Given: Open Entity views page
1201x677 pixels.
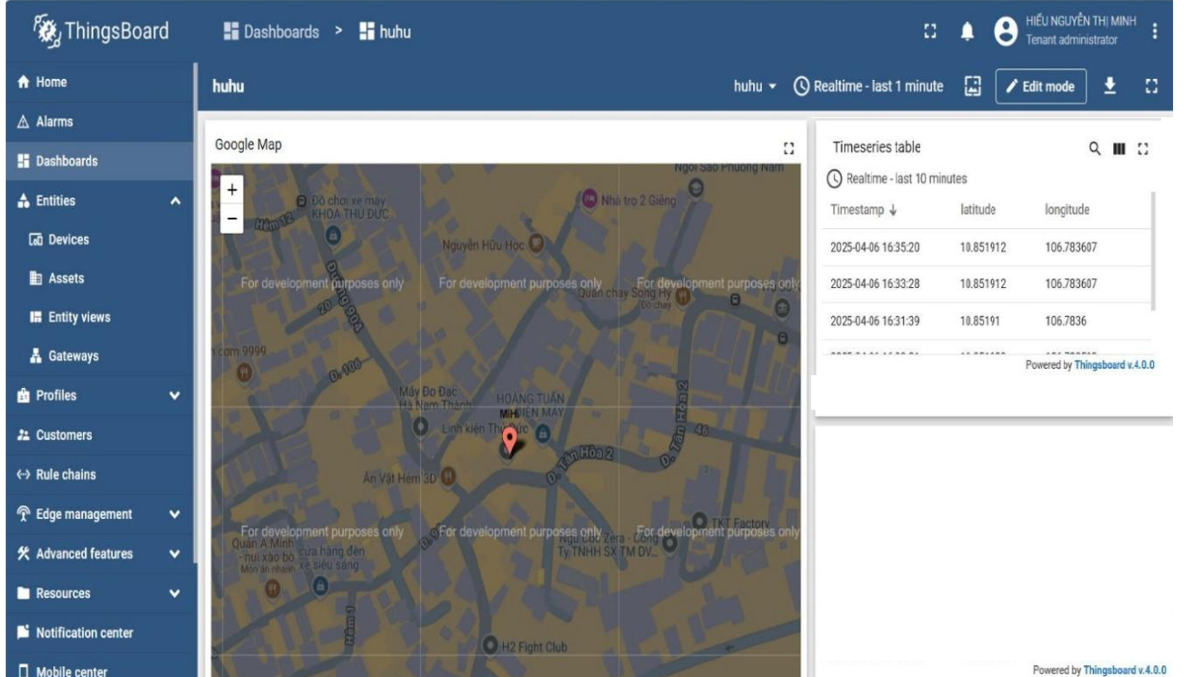Looking at the screenshot, I should [x=97, y=318].
